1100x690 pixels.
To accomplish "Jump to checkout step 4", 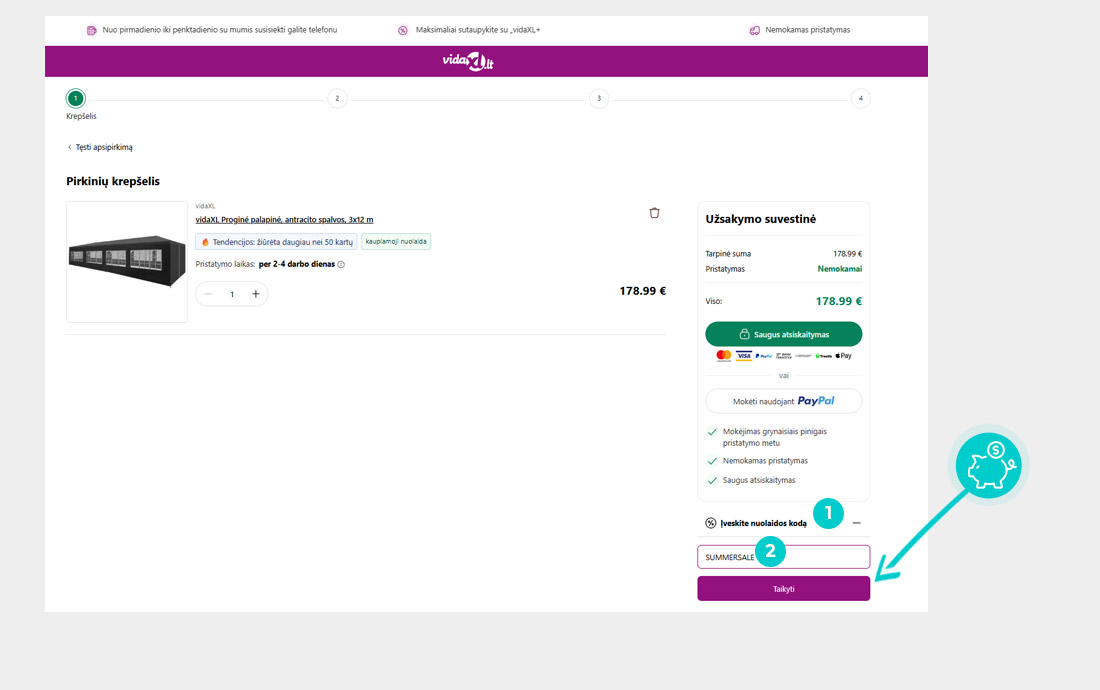I will (861, 98).
